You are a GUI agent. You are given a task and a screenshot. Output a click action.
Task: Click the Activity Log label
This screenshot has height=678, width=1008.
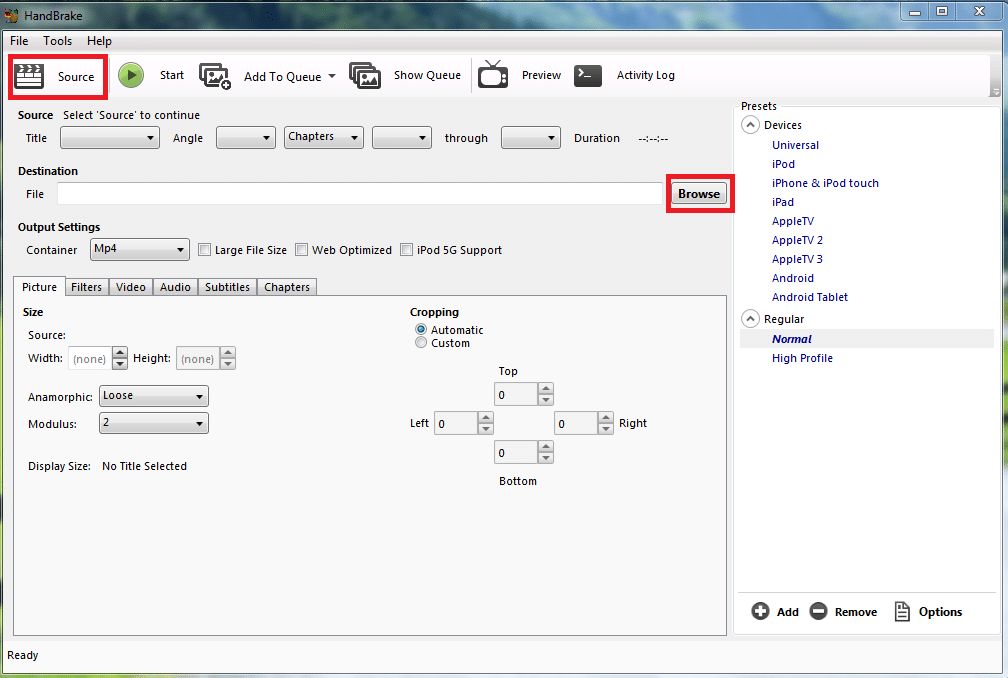(645, 75)
